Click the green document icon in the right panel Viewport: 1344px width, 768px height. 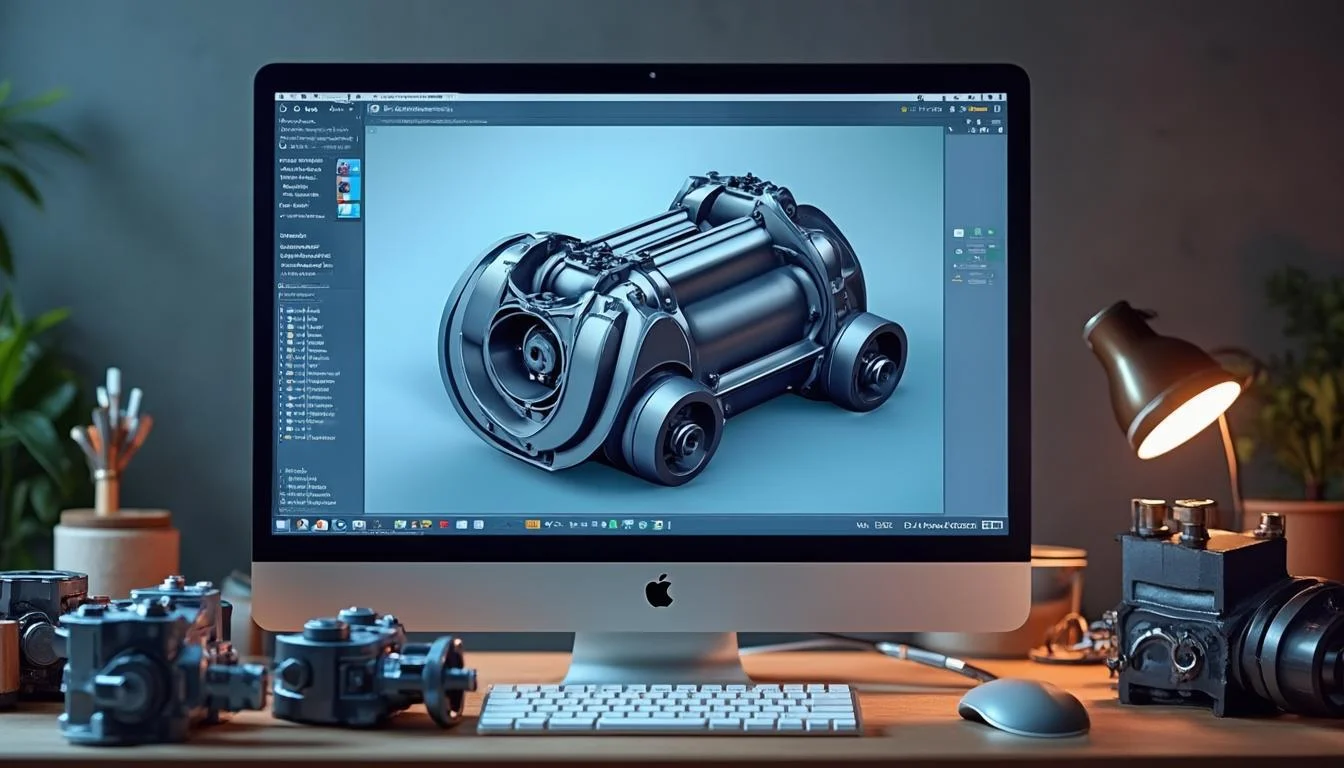click(x=977, y=232)
